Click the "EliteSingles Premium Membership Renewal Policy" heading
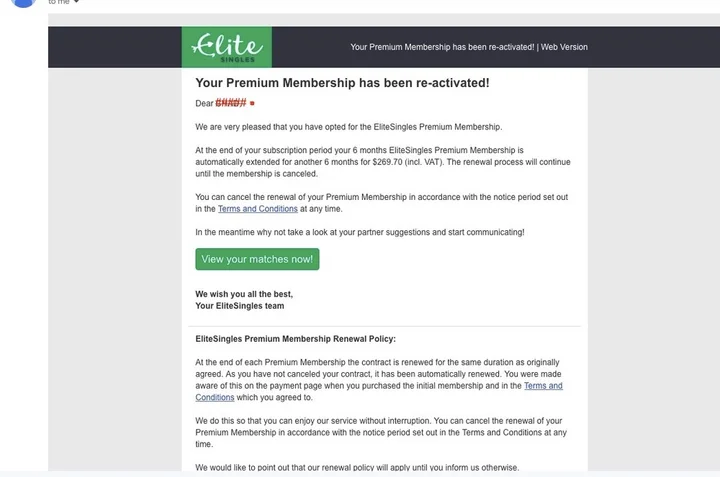The image size is (720, 477). pos(295,339)
